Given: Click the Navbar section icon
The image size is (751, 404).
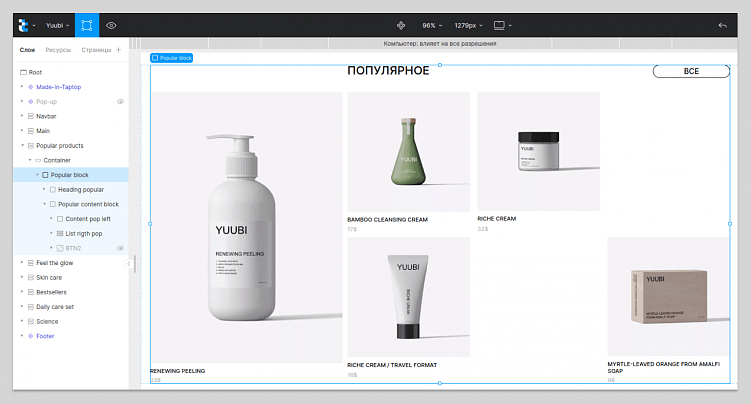Looking at the screenshot, I should click(x=31, y=116).
